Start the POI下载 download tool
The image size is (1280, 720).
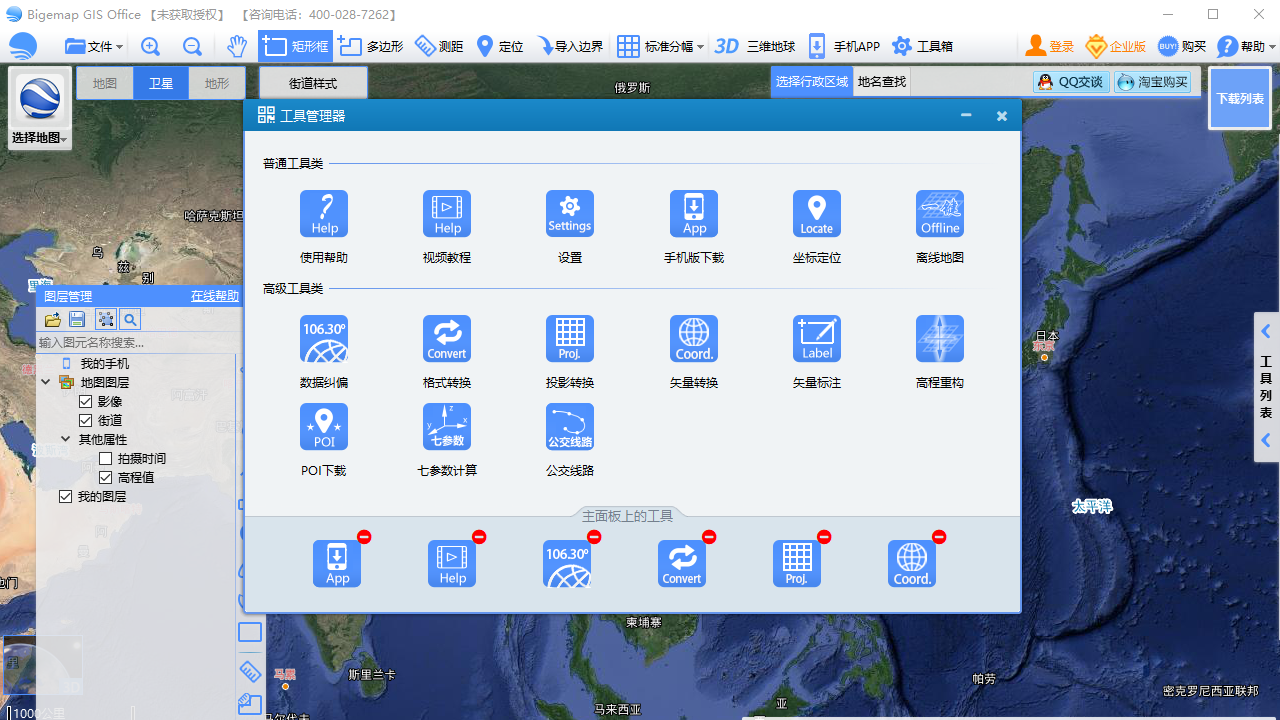point(323,426)
